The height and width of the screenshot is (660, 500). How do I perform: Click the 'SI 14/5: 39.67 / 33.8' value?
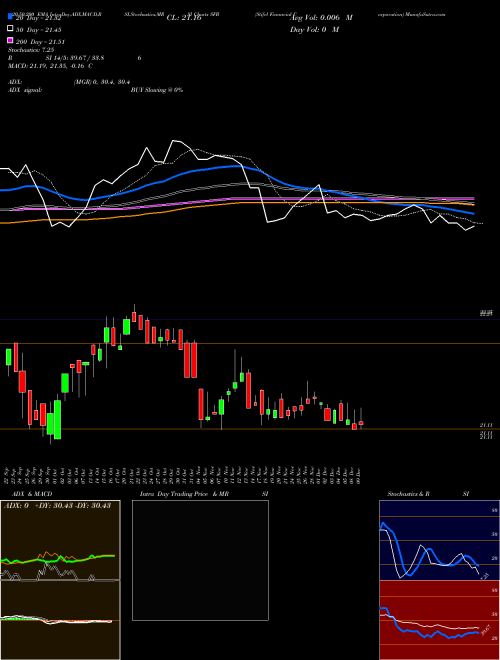[x=75, y=58]
